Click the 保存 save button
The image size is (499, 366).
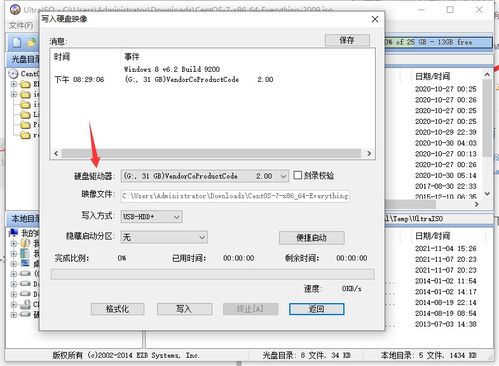pyautogui.click(x=347, y=40)
